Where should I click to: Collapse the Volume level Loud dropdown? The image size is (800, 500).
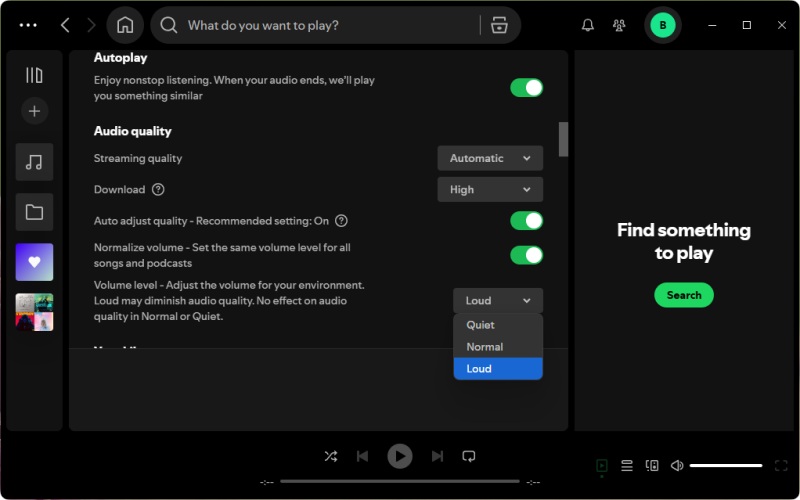498,301
